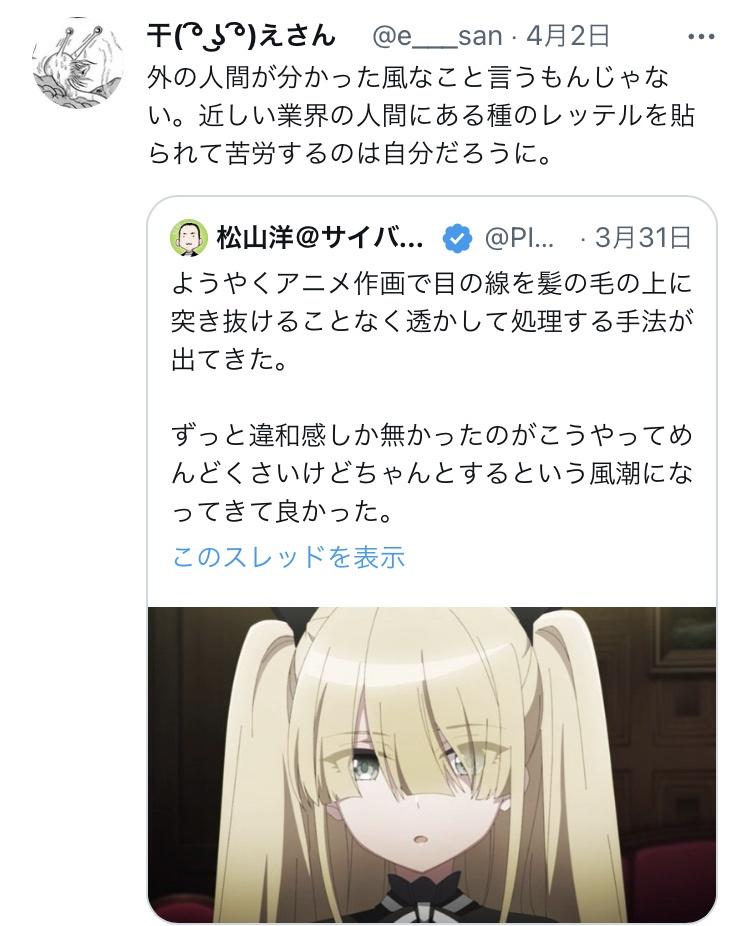Click the quoted paragraph starting ずっと違和感
This screenshot has width=750, height=926.
pyautogui.click(x=432, y=473)
